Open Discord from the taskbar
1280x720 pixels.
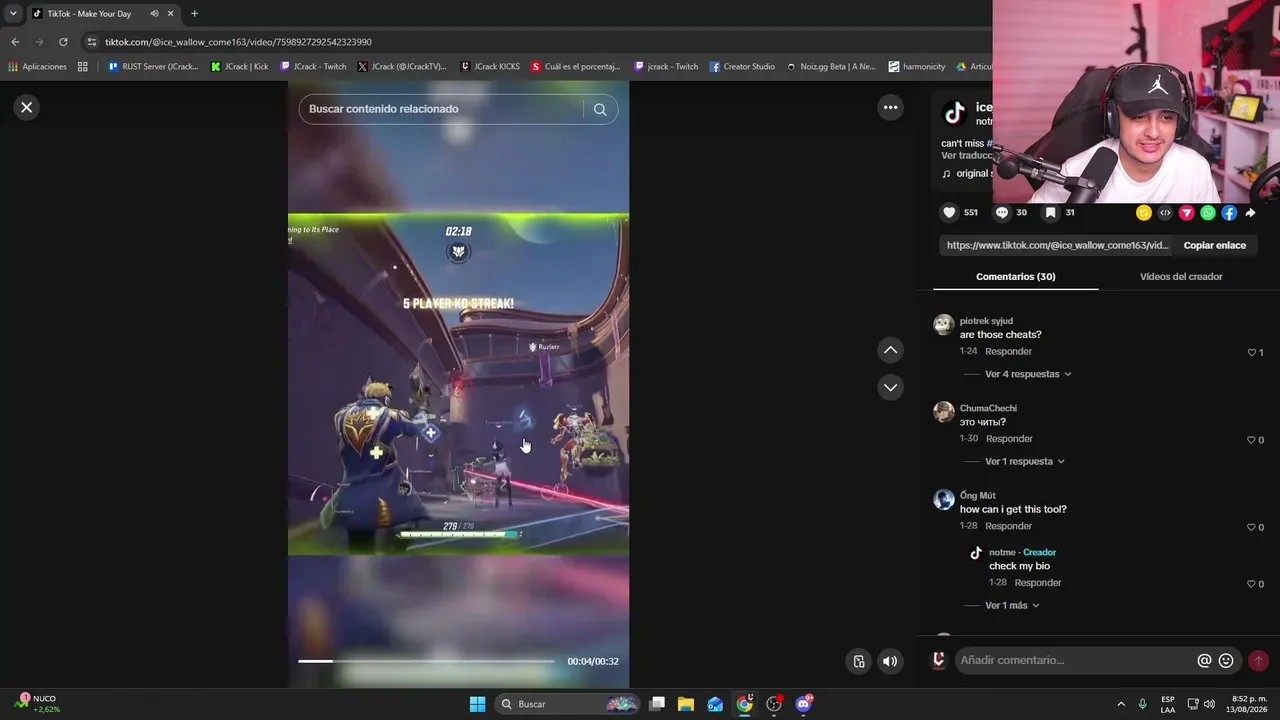(x=804, y=704)
